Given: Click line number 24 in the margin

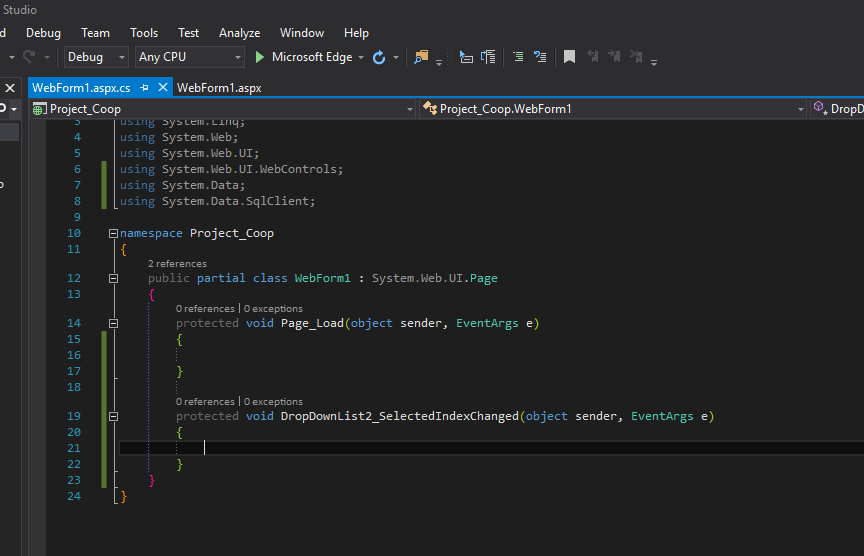Looking at the screenshot, I should (74, 496).
